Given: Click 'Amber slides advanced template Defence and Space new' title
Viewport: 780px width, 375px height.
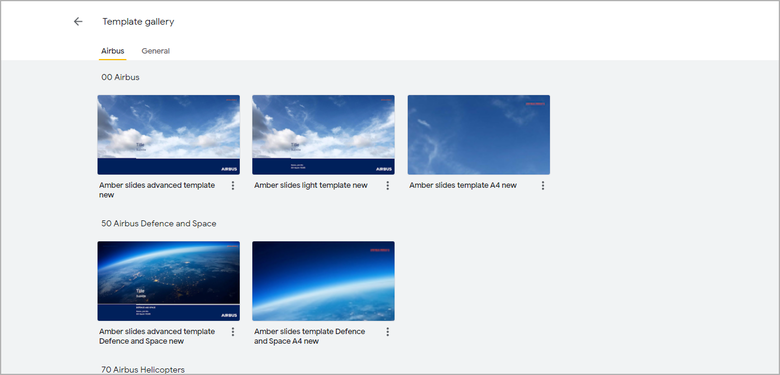Looking at the screenshot, I should 157,336.
